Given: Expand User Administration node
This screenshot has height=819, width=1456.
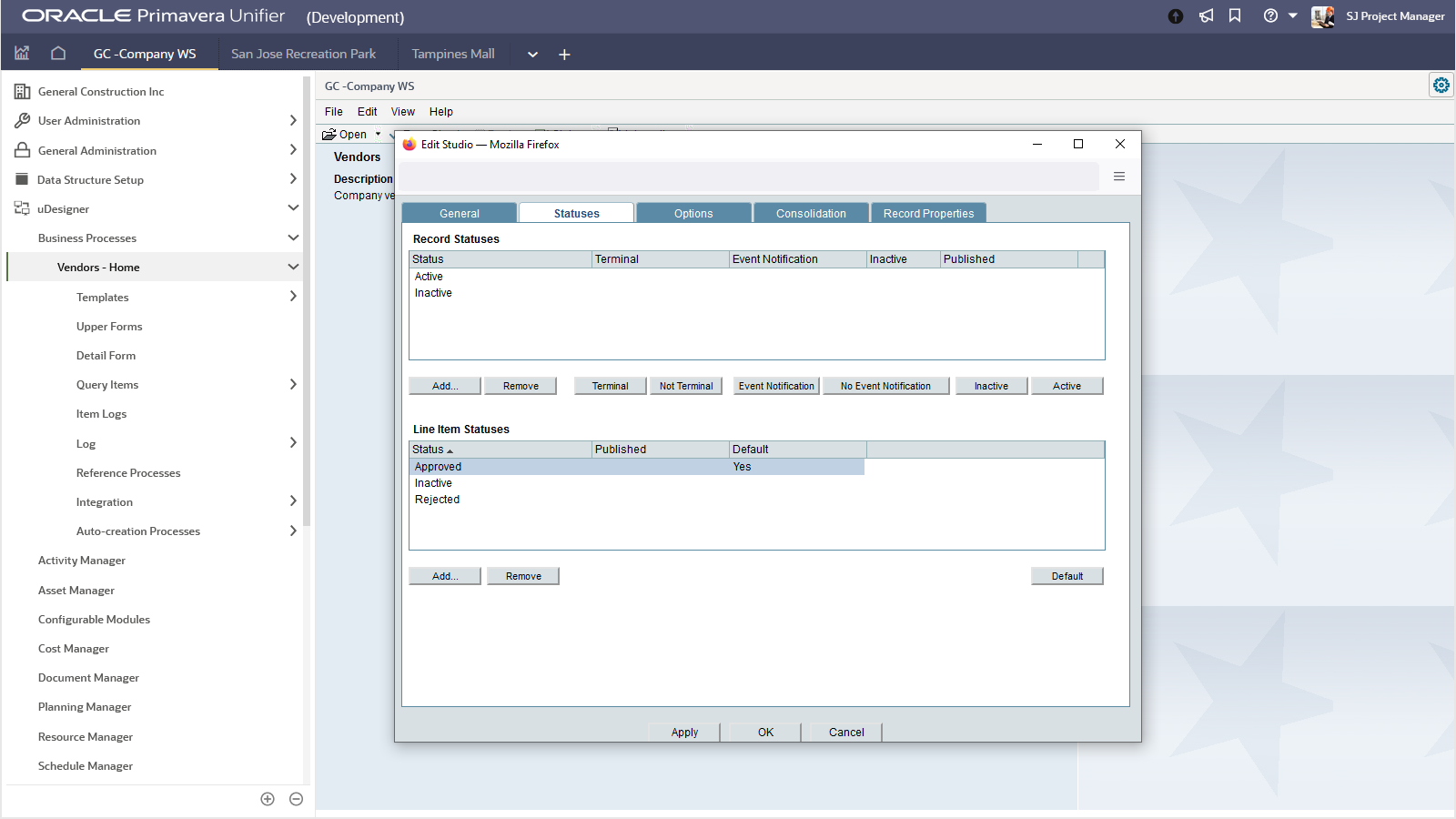Looking at the screenshot, I should pyautogui.click(x=293, y=120).
